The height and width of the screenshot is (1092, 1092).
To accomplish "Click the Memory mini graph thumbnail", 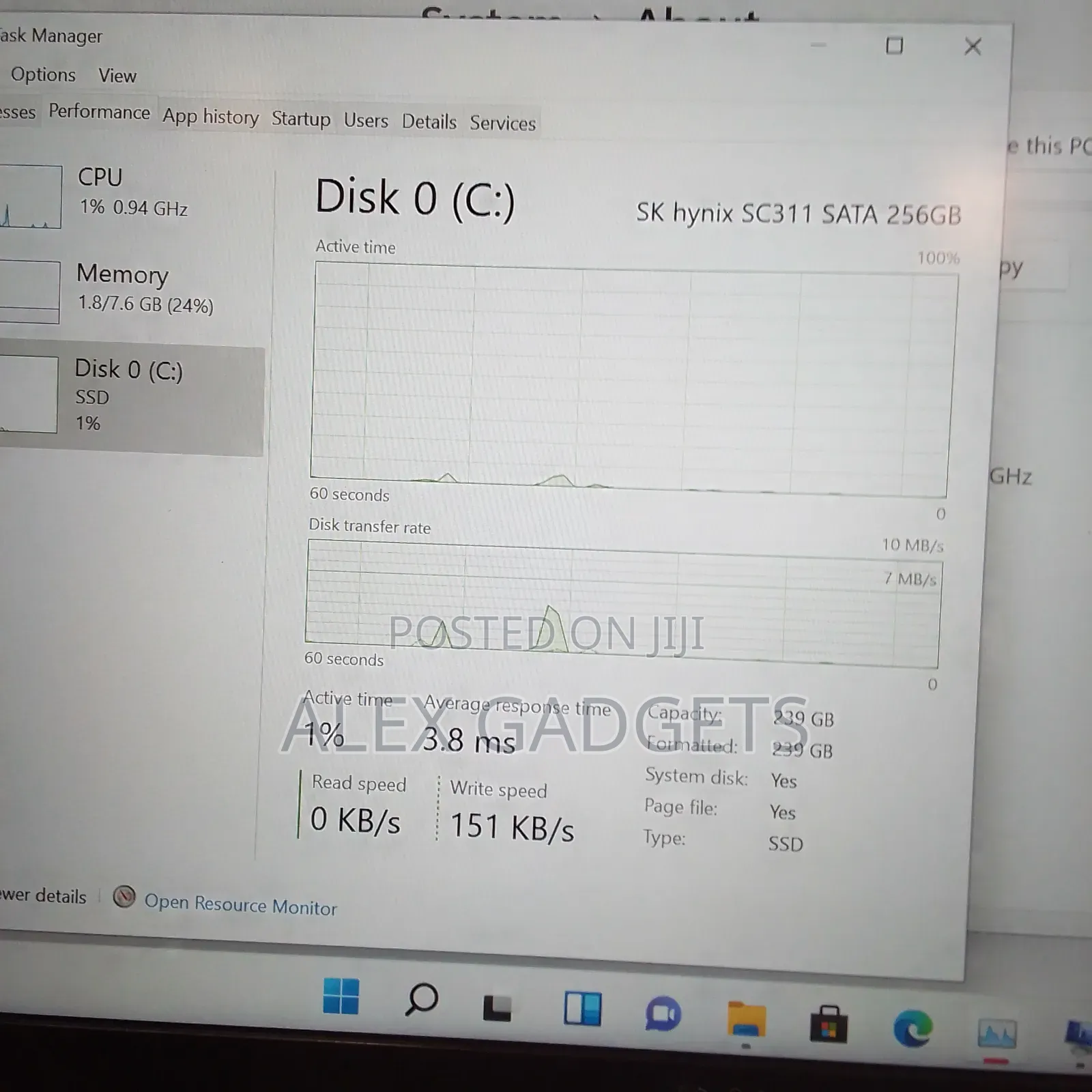I will point(29,291).
